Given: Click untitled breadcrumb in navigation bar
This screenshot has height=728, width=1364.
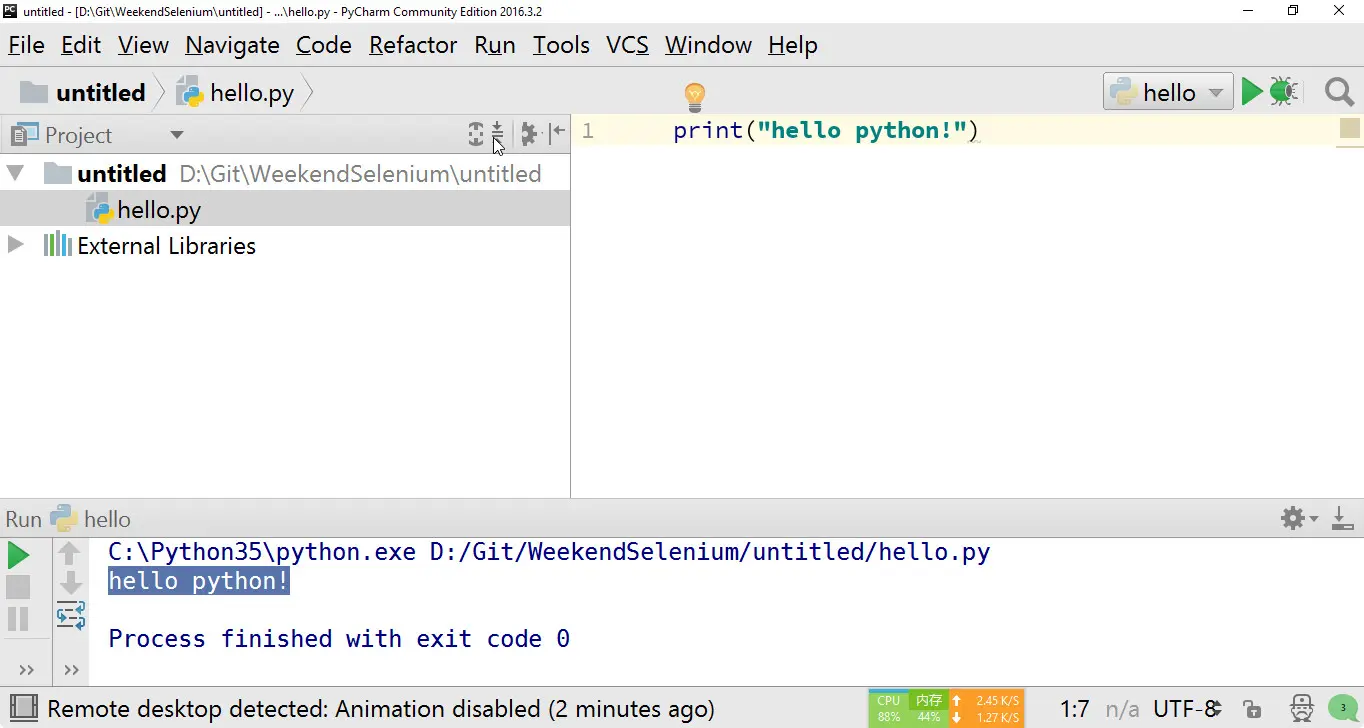Looking at the screenshot, I should [x=101, y=93].
